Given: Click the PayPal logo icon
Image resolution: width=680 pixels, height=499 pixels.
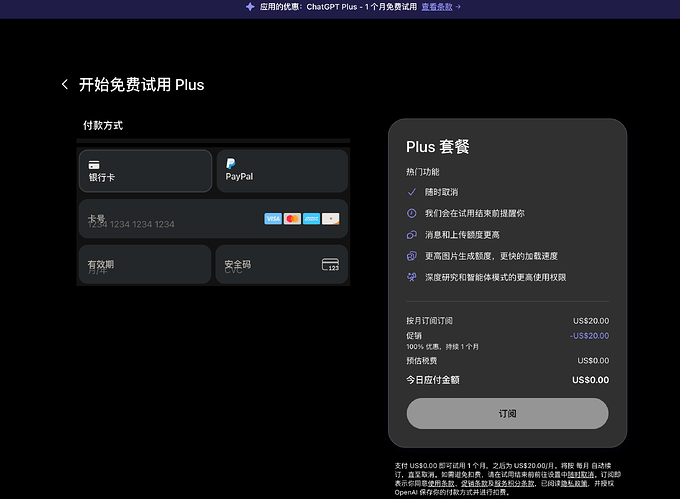Looking at the screenshot, I should point(231,163).
